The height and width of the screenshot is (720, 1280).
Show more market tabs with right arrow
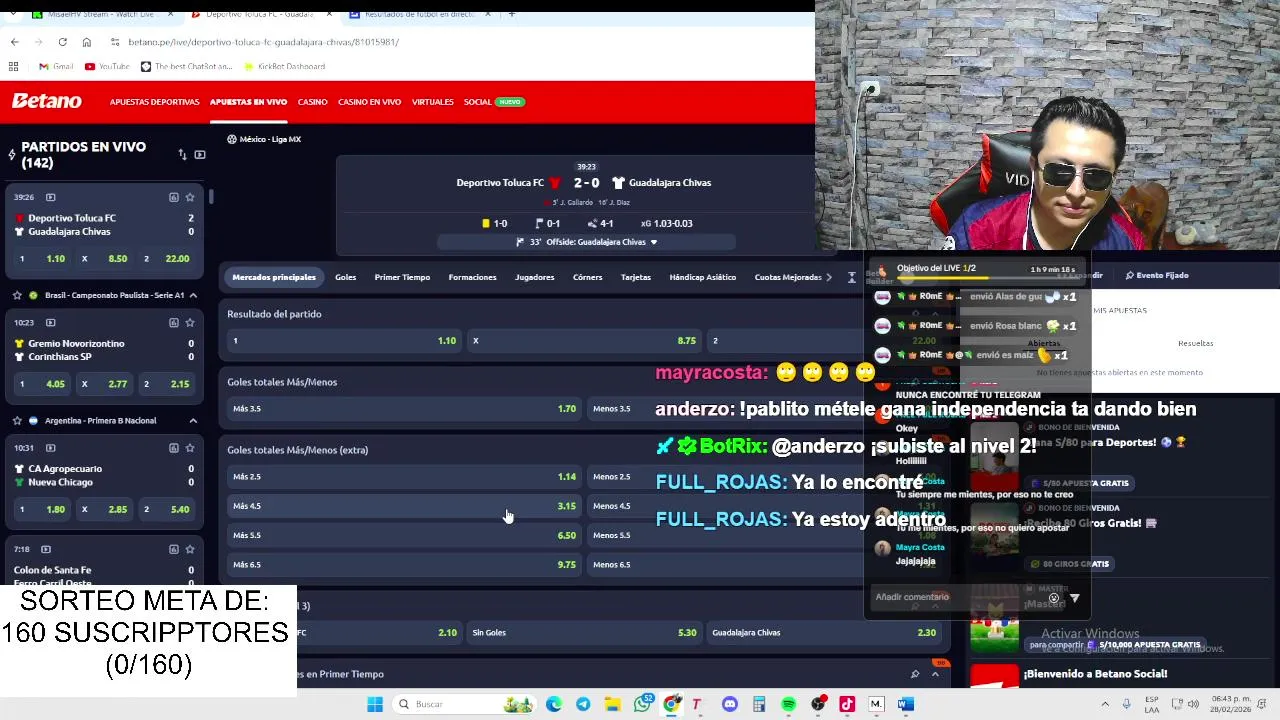coord(829,277)
